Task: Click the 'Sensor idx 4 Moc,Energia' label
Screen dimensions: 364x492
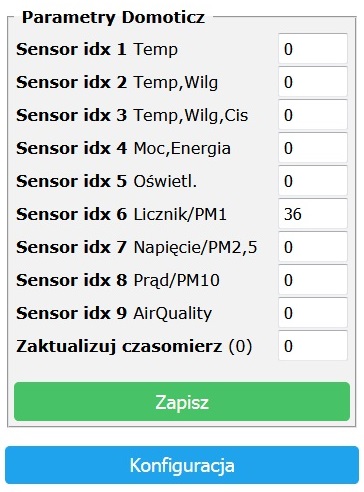Action: click(123, 148)
